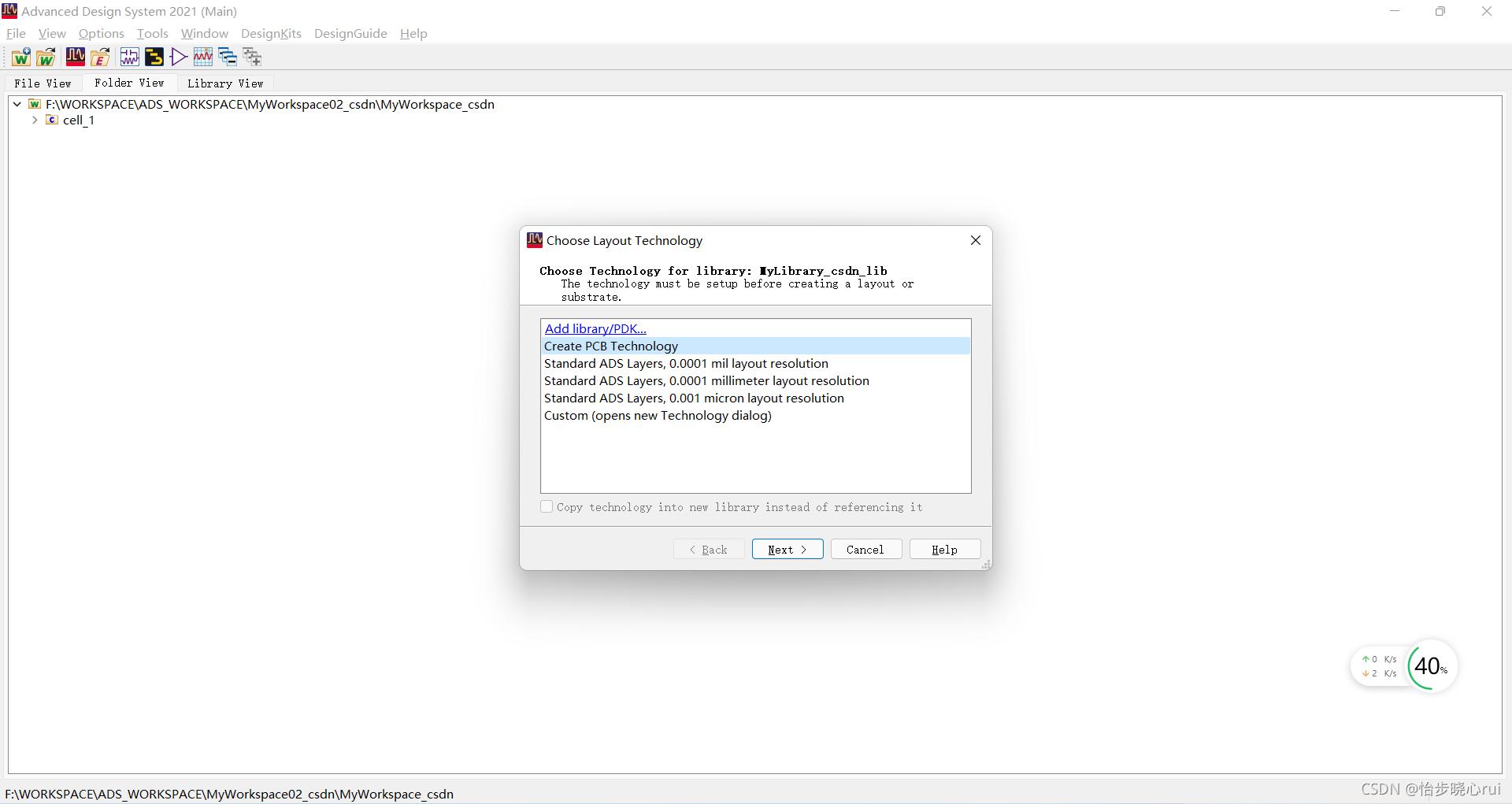Click the workspace W icon in tree
1512x804 pixels.
coord(35,104)
